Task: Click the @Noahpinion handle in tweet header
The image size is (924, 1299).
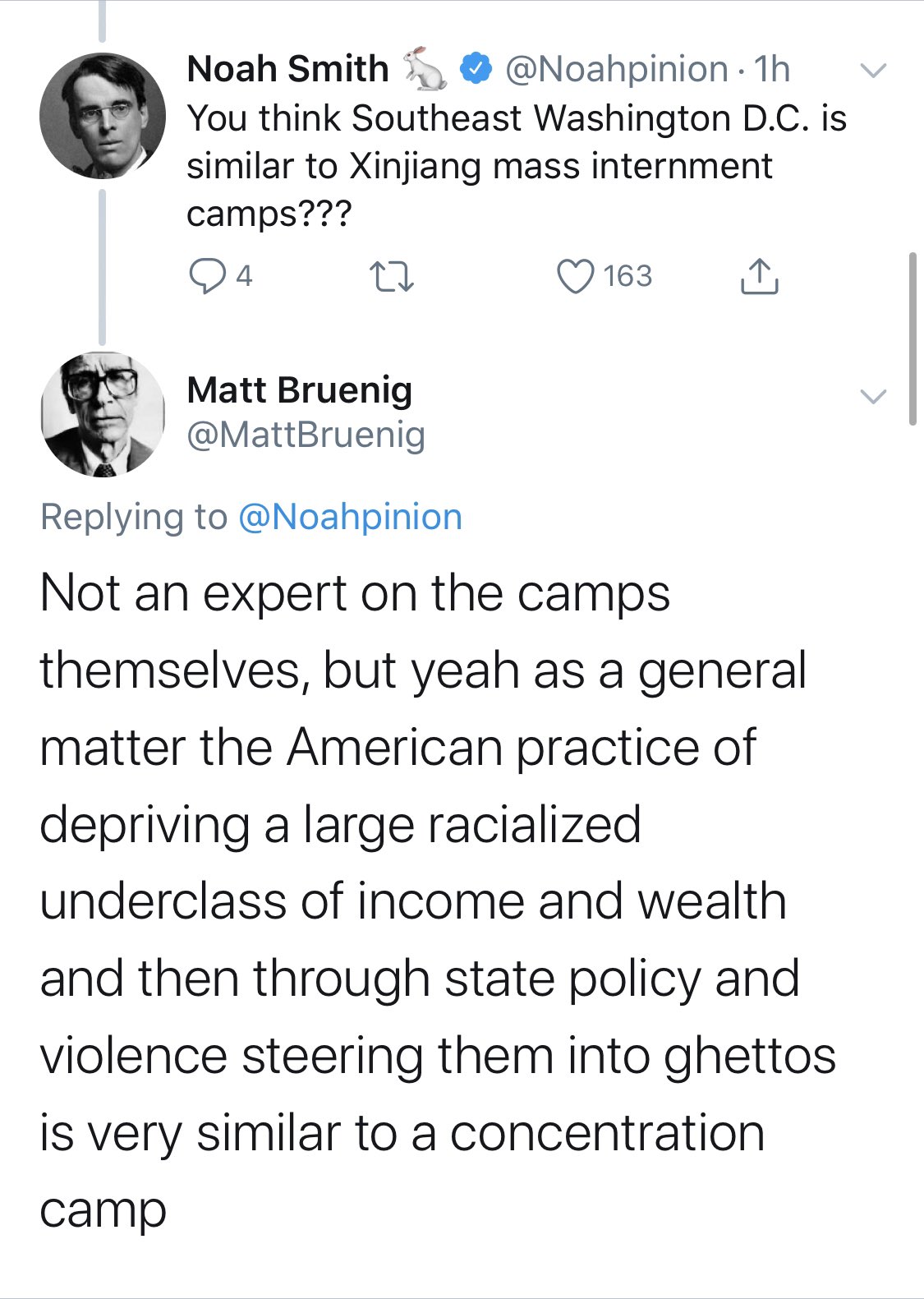Action: (x=616, y=69)
